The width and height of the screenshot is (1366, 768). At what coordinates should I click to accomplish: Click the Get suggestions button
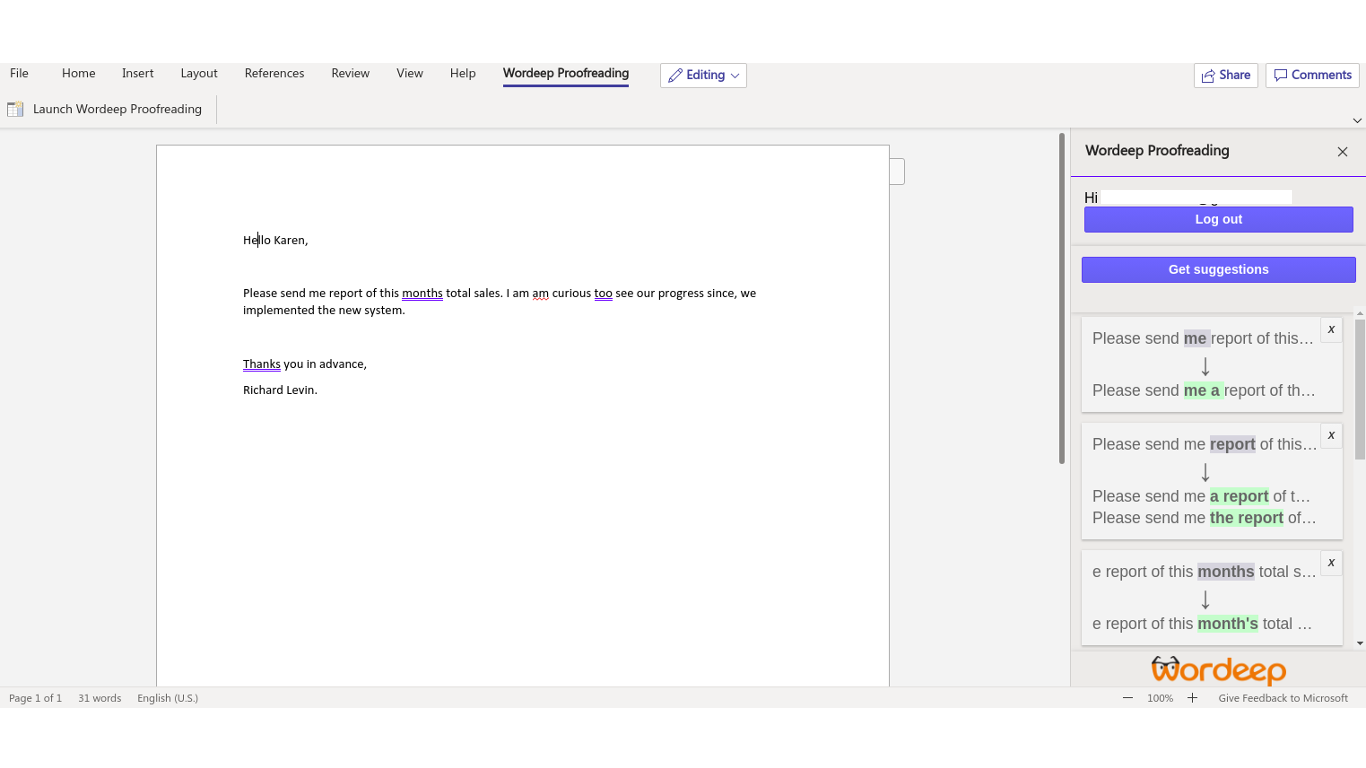1218,269
